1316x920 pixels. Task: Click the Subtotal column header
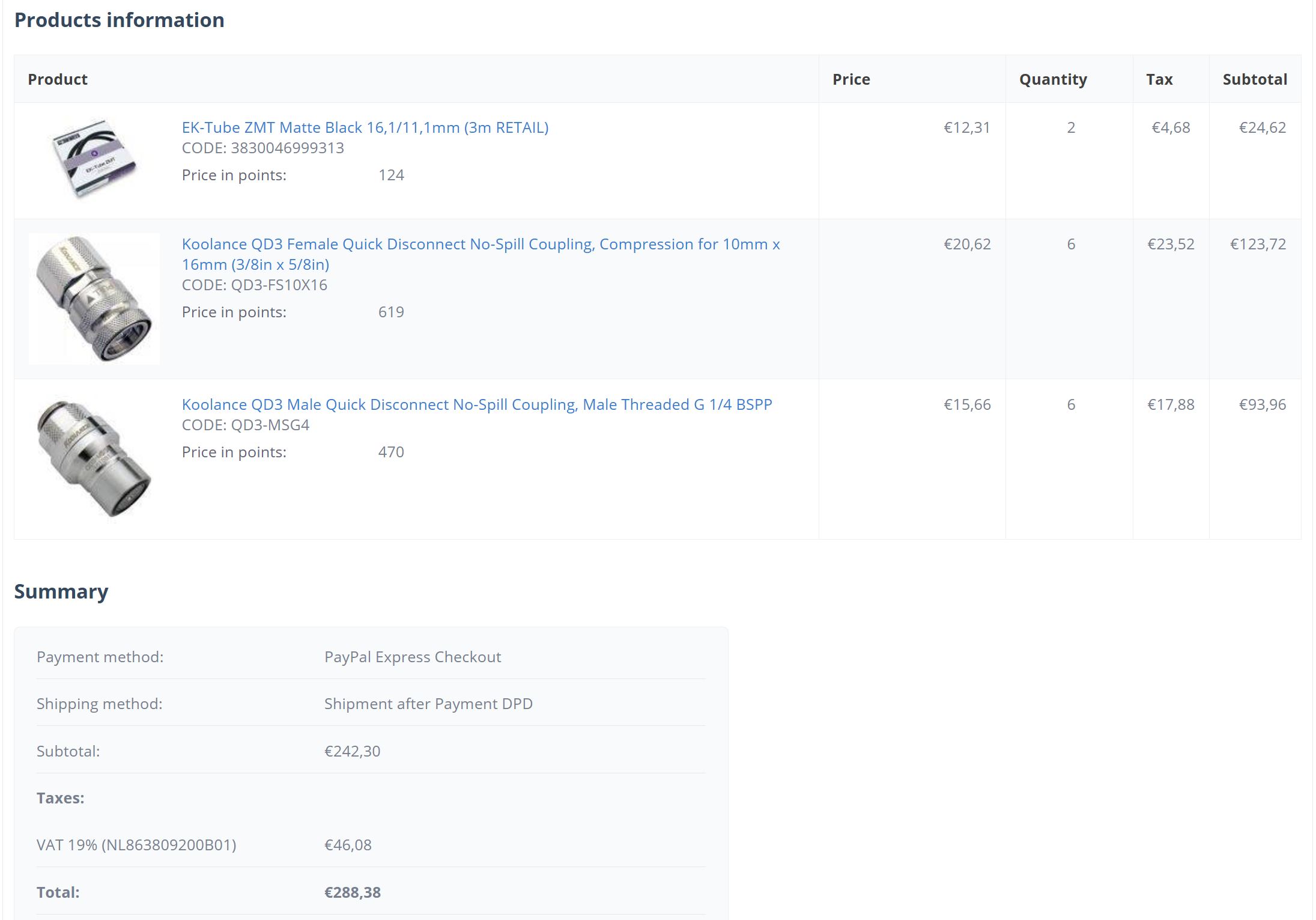click(x=1254, y=79)
